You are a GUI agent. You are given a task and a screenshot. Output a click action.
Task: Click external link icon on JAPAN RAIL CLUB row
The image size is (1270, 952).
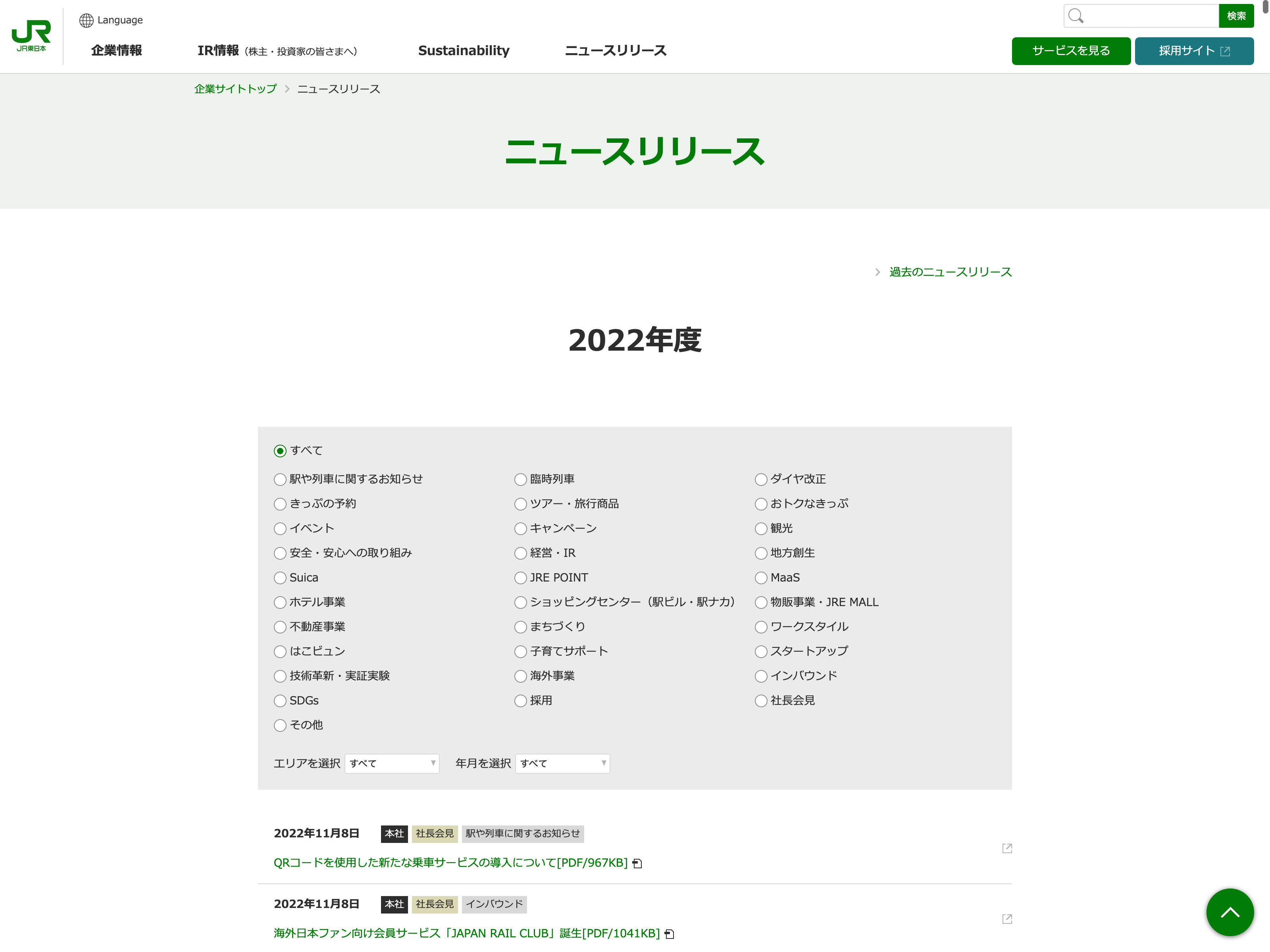pyautogui.click(x=1006, y=919)
